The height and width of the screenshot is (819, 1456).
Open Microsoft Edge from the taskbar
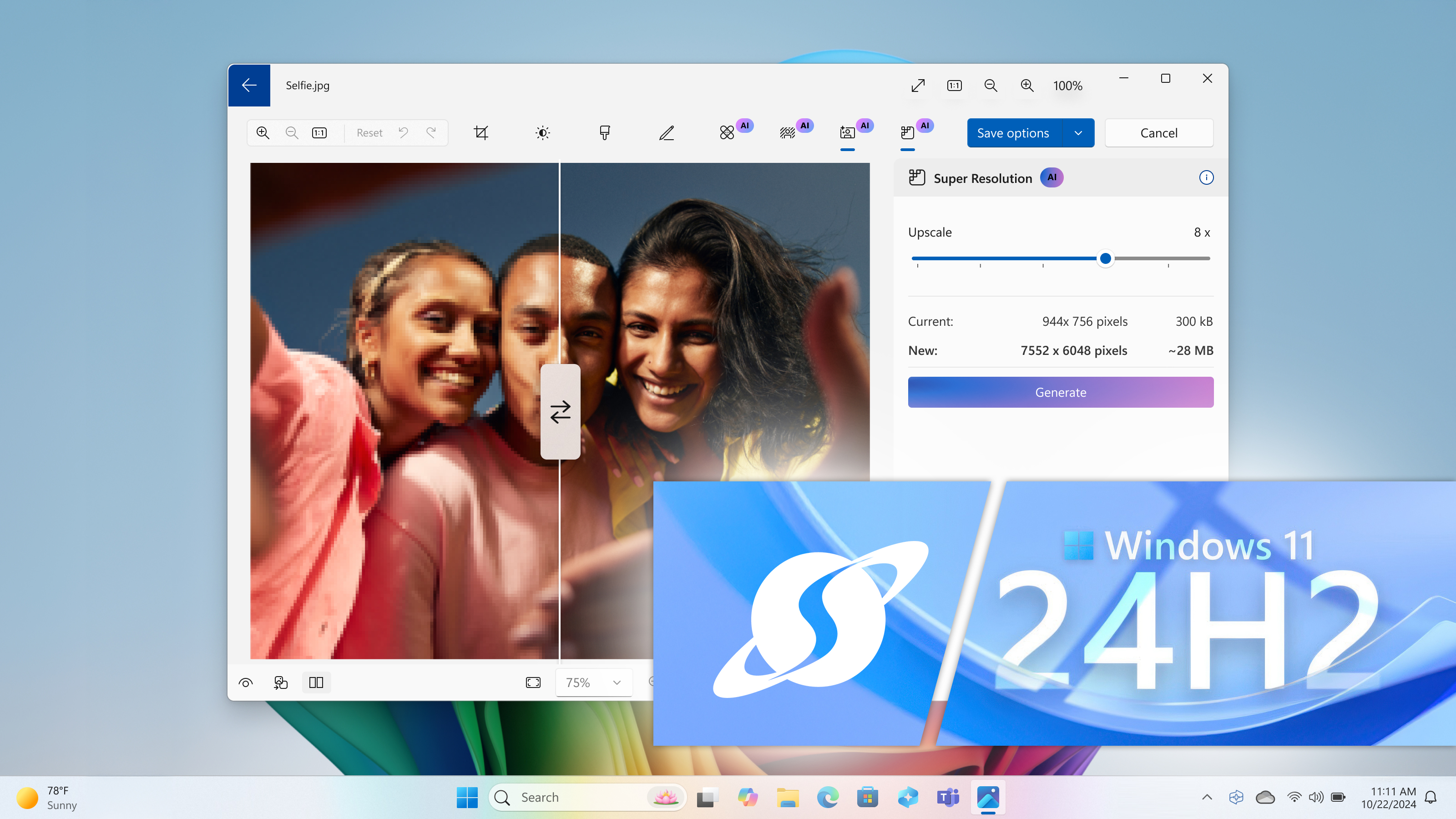point(828,798)
